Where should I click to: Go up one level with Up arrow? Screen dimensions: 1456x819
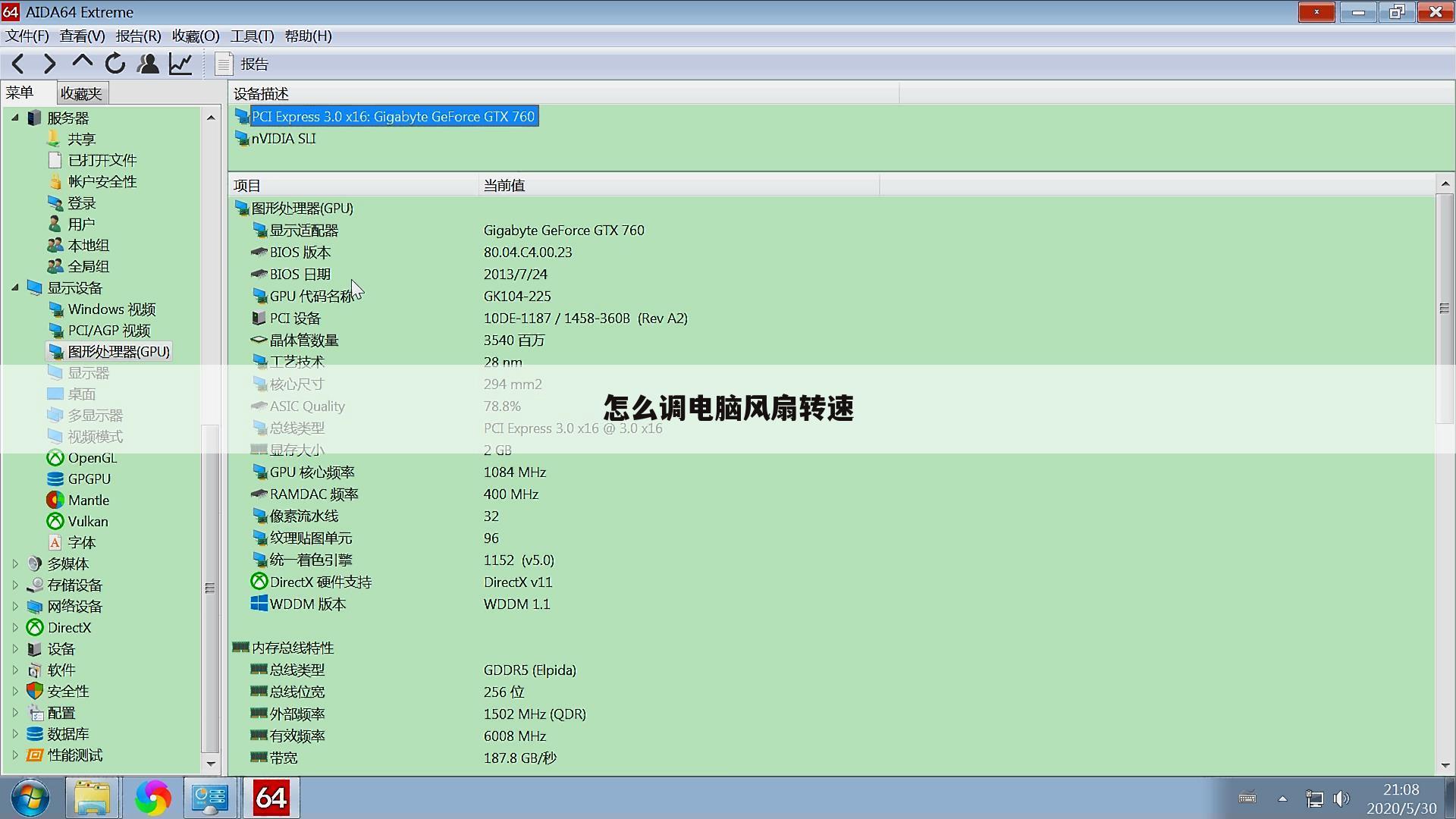pos(82,63)
